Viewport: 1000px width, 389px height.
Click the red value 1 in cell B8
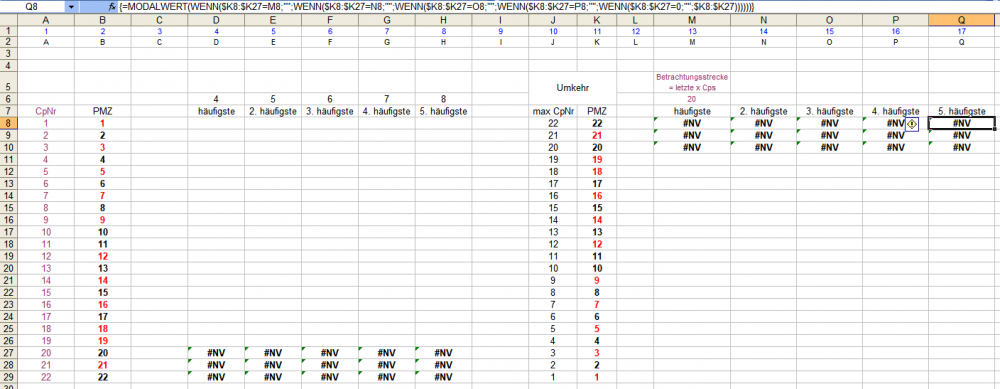point(102,123)
